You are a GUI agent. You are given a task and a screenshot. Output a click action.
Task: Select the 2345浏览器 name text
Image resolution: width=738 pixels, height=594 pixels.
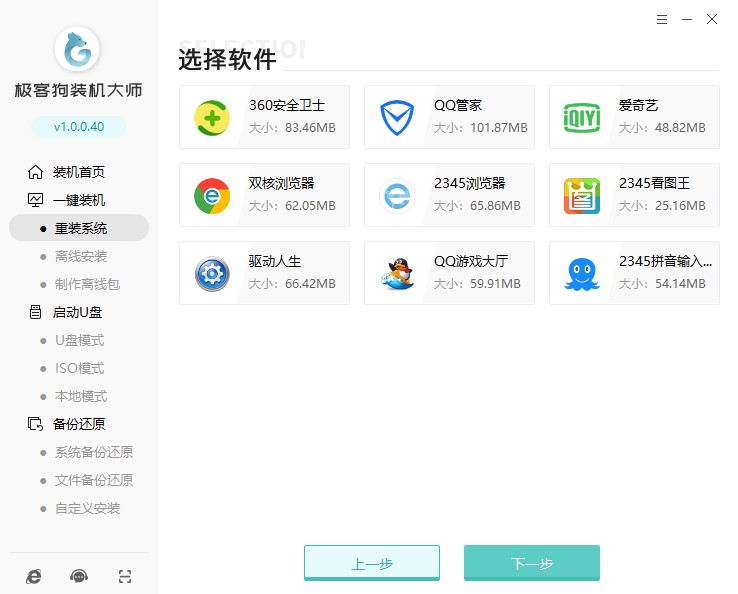[x=469, y=183]
